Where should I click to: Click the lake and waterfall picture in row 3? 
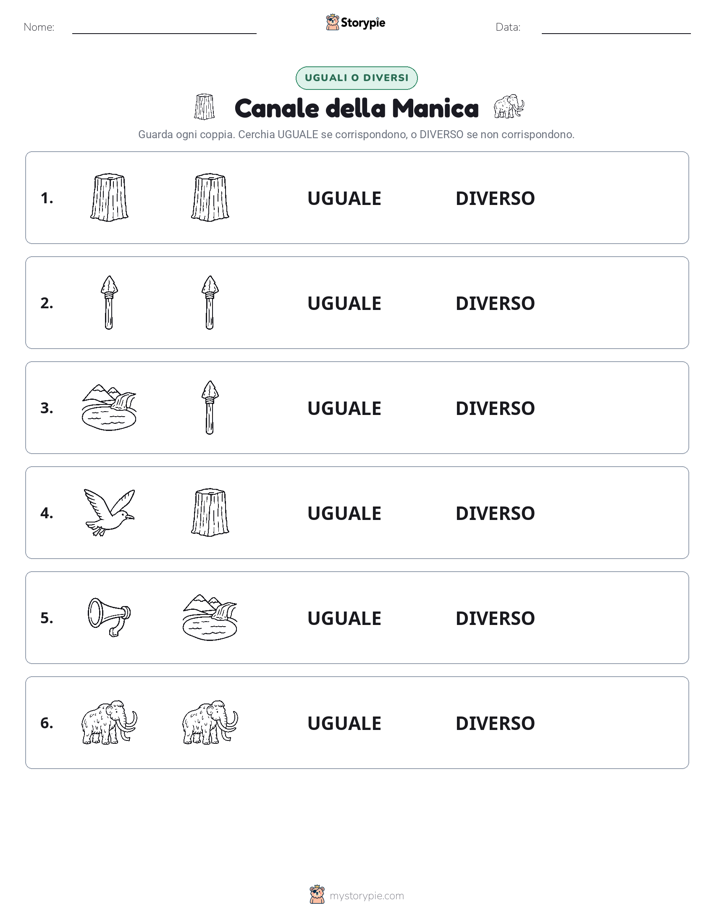click(x=110, y=407)
